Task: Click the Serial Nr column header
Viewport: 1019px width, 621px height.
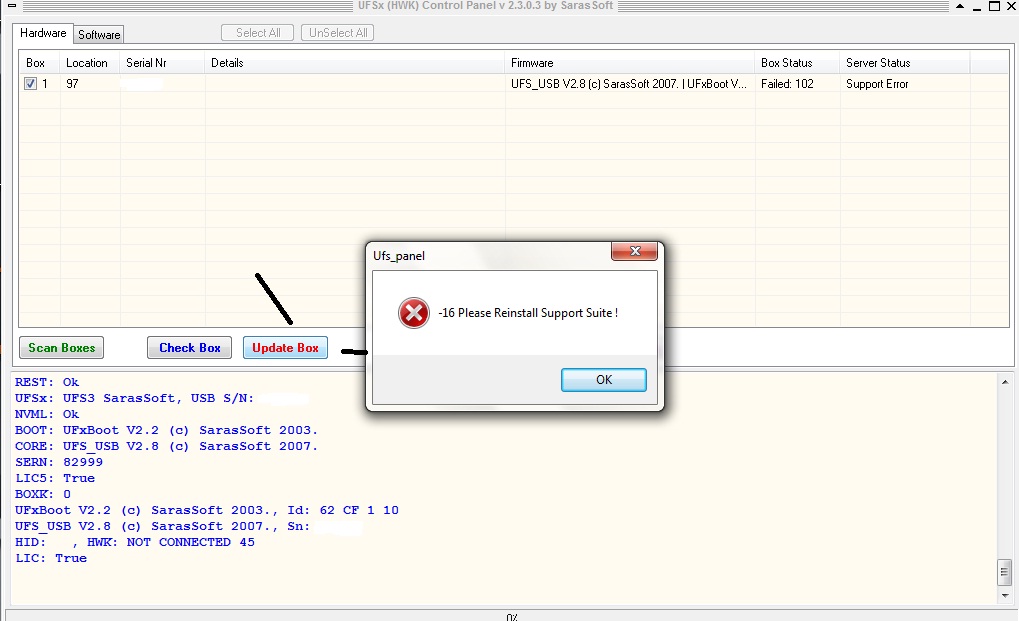Action: 162,63
